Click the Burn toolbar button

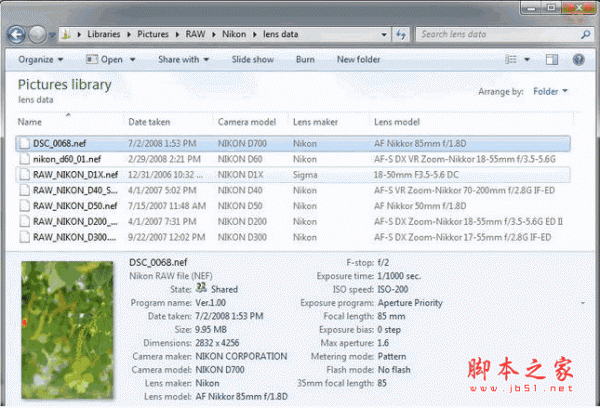point(305,59)
